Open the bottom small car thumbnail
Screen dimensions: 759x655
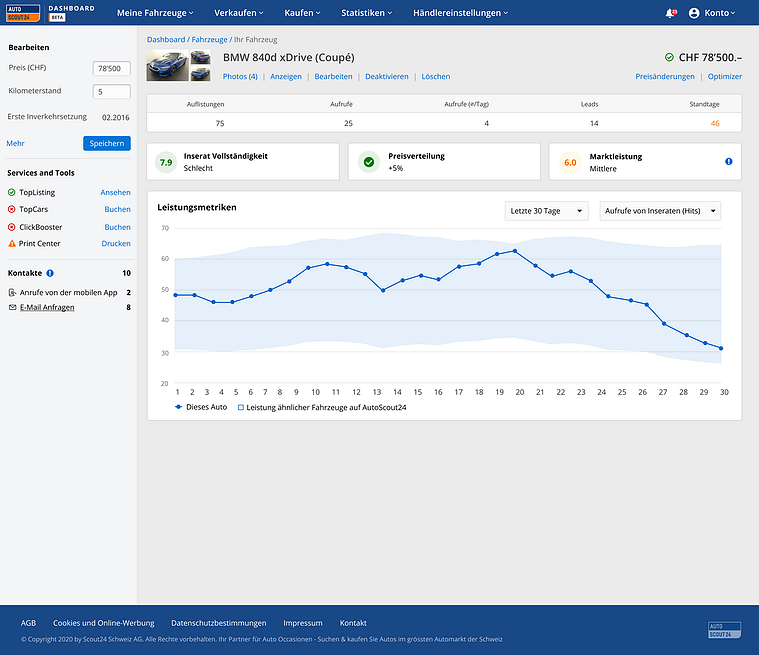(200, 74)
